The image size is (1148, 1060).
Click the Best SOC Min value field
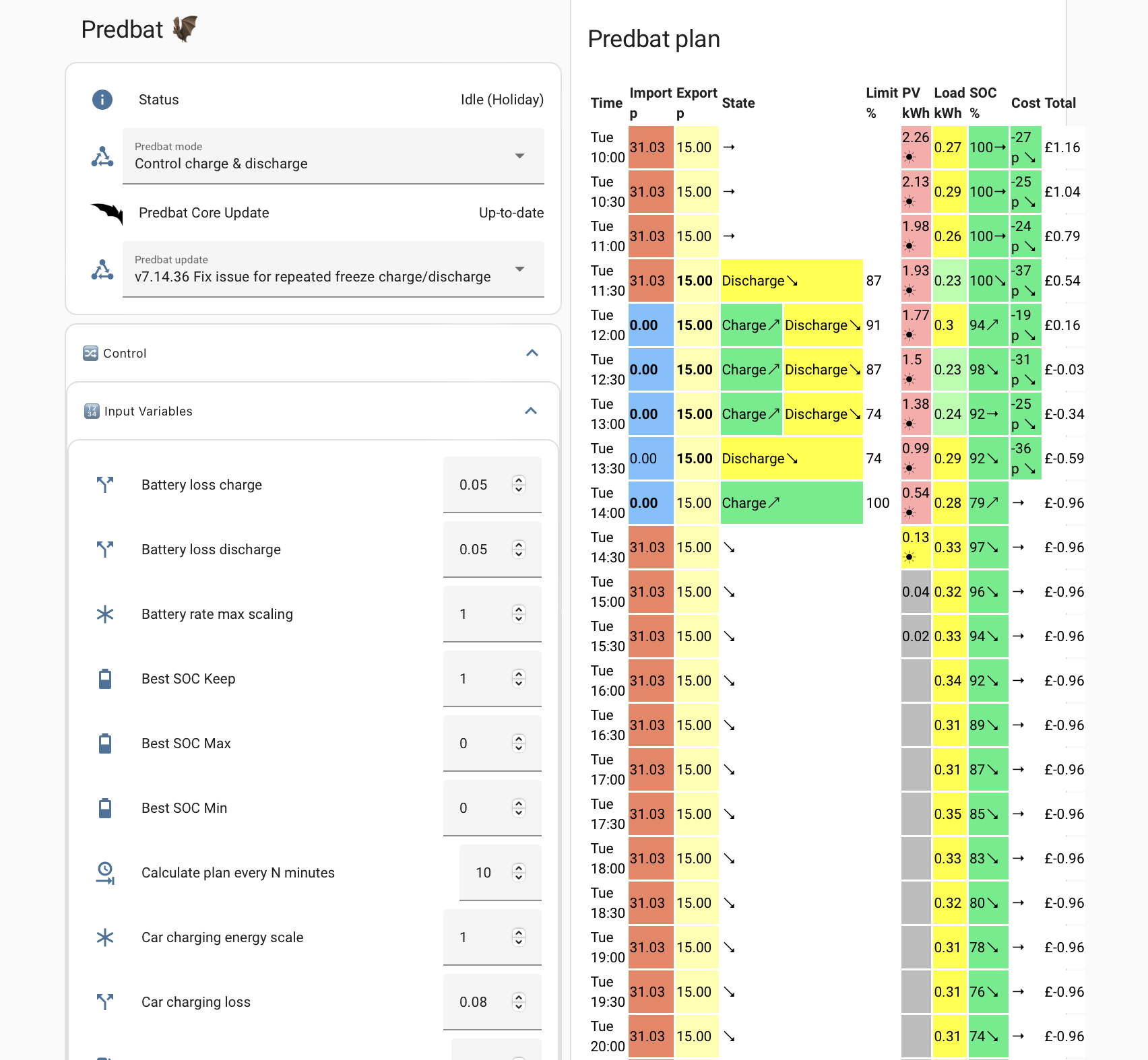tap(492, 807)
